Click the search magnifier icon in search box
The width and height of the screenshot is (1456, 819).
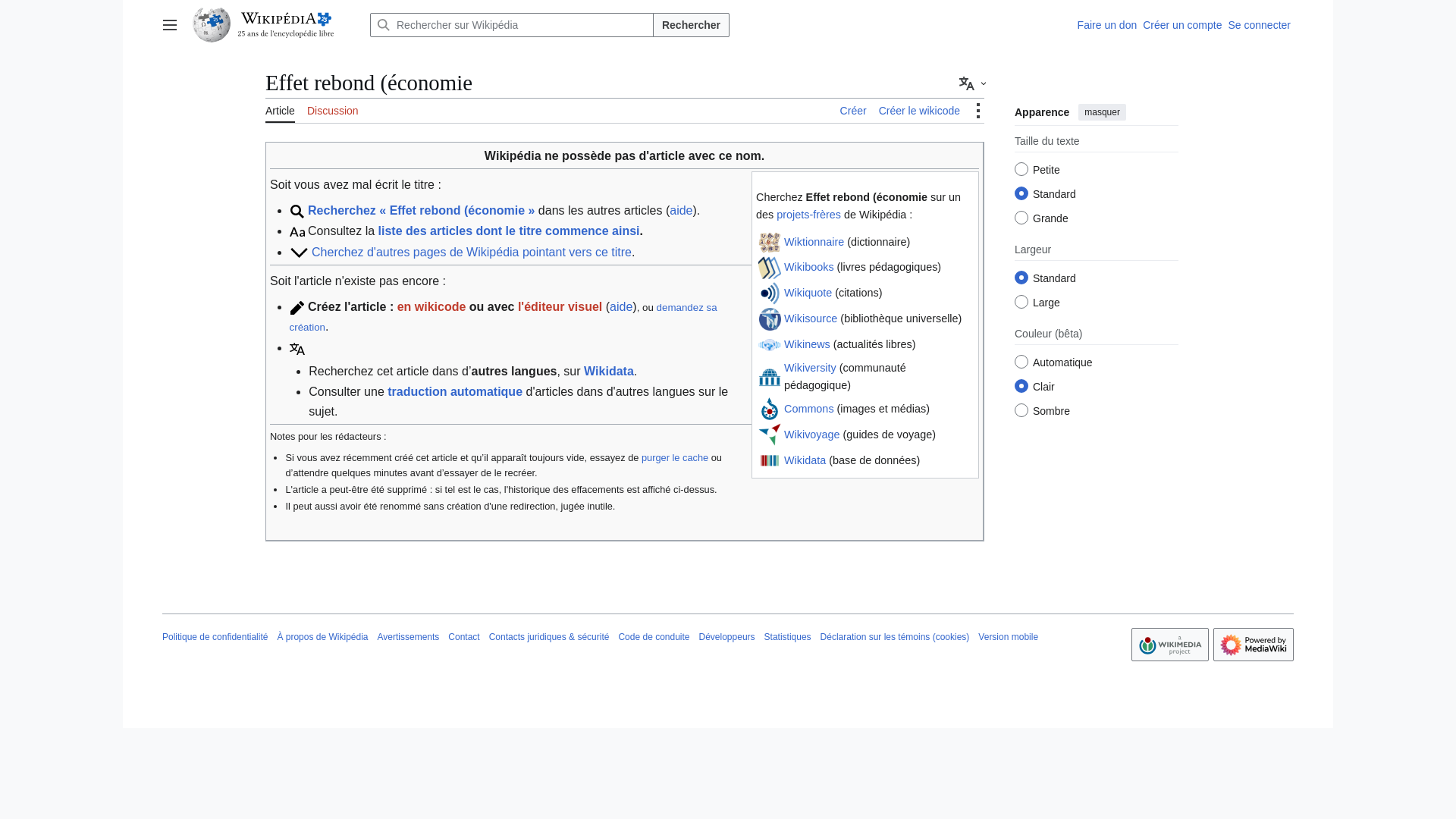[384, 25]
